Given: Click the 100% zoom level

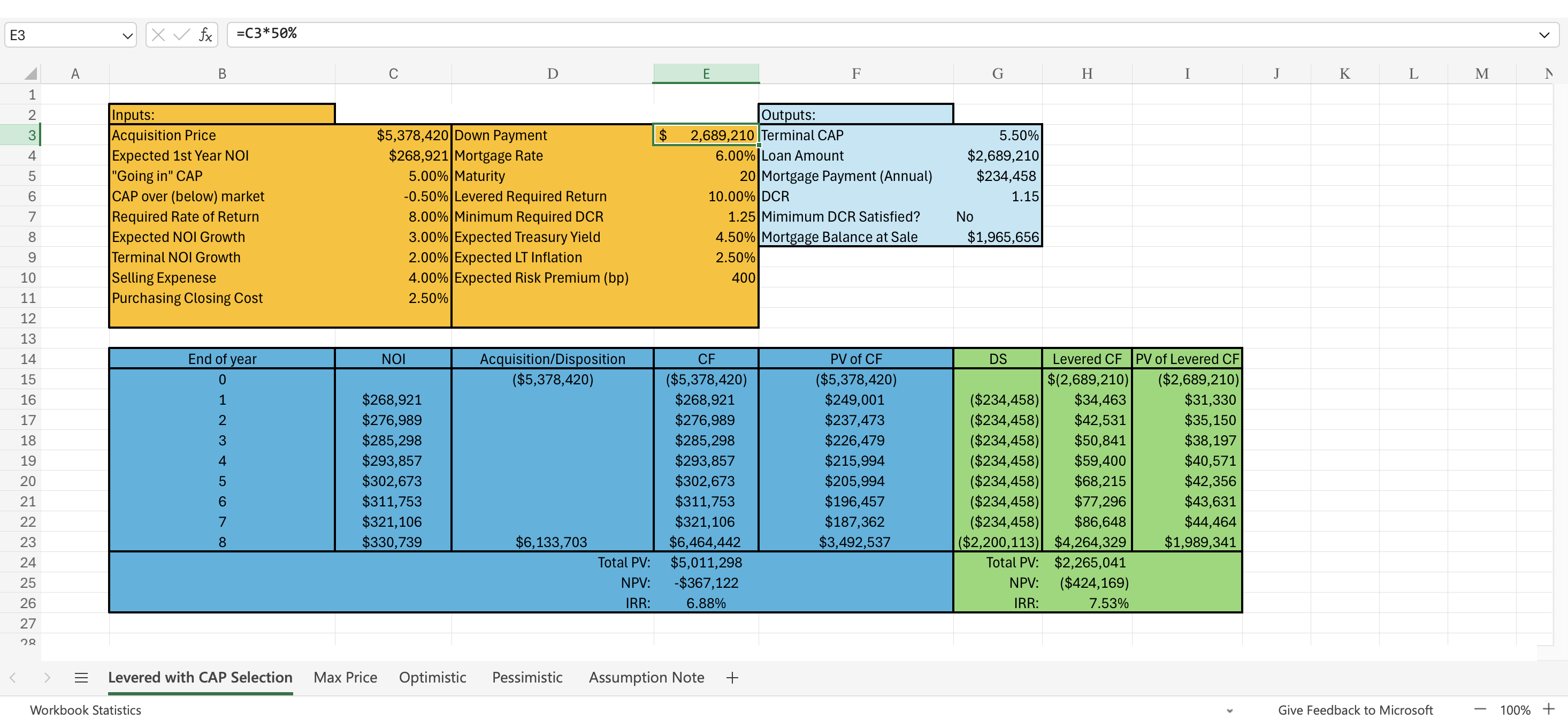Looking at the screenshot, I should click(x=1515, y=710).
